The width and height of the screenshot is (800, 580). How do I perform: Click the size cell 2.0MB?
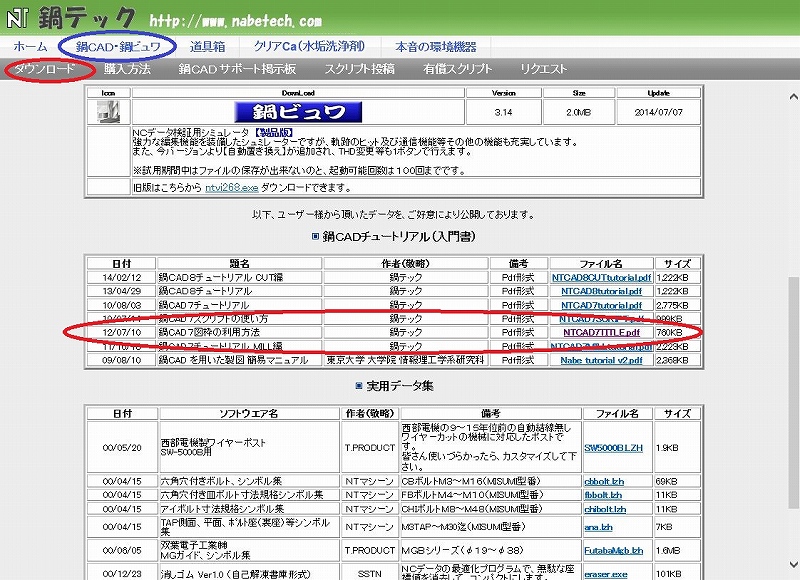point(579,112)
